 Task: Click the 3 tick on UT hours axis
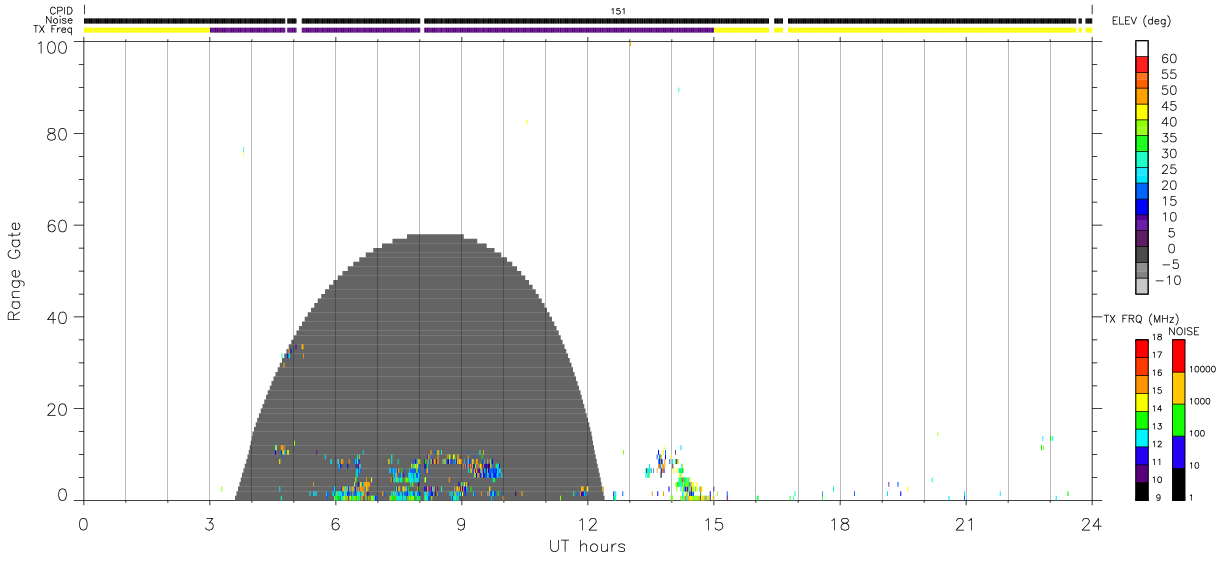tap(209, 523)
